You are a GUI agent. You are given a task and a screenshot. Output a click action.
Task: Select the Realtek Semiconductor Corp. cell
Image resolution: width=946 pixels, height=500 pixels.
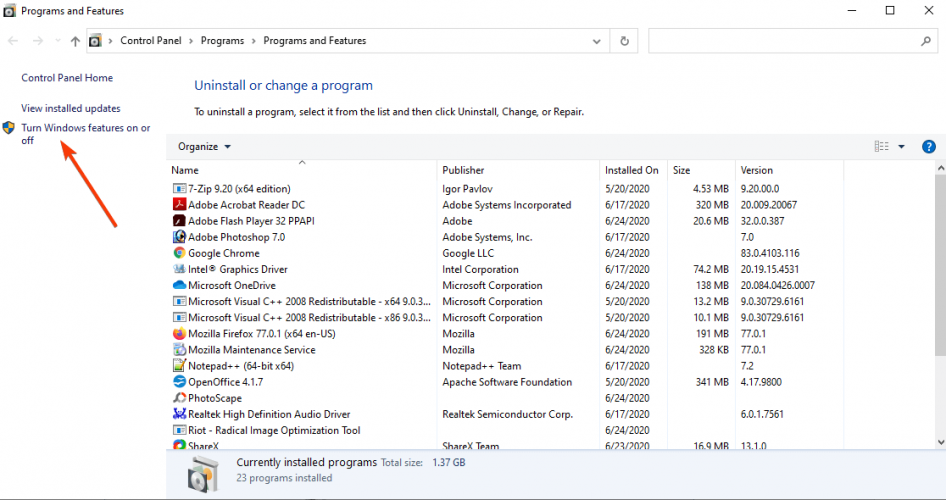pyautogui.click(x=507, y=414)
